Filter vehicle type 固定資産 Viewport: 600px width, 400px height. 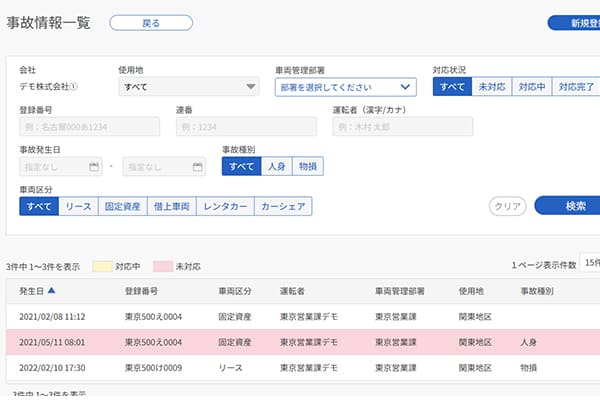coord(123,206)
